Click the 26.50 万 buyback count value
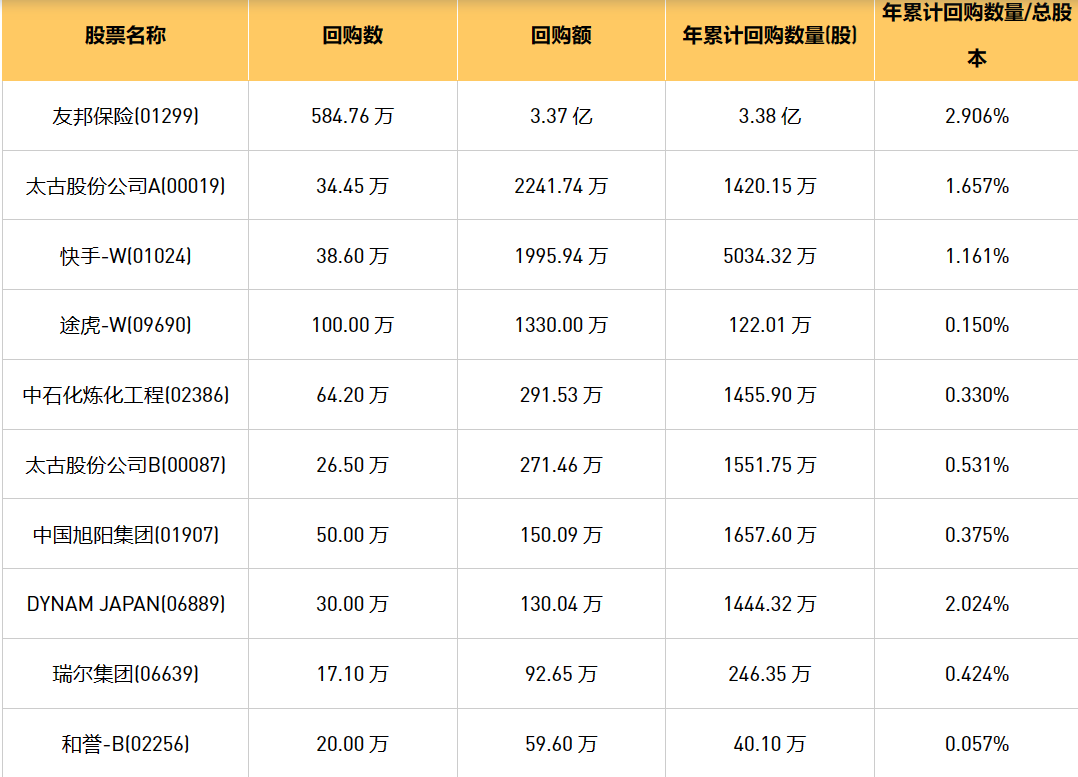Viewport: 1078px width, 777px height. coord(353,466)
